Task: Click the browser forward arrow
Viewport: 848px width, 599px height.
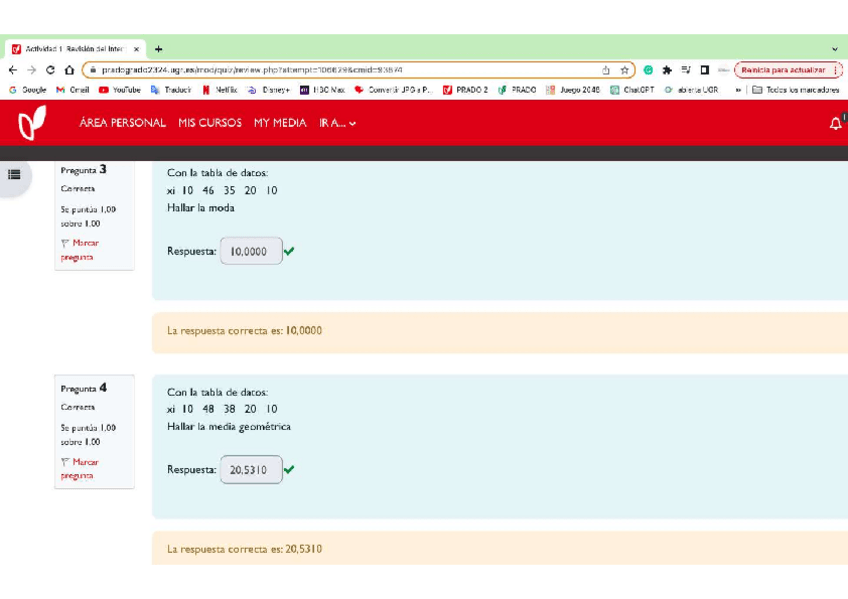Action: (31, 70)
